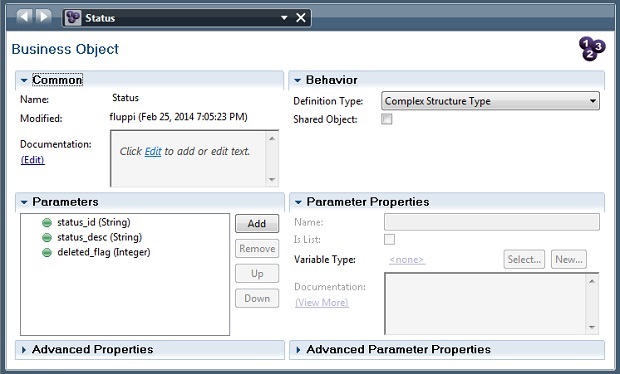The image size is (620, 374).
Task: Click the Remove parameter button
Action: click(x=257, y=249)
